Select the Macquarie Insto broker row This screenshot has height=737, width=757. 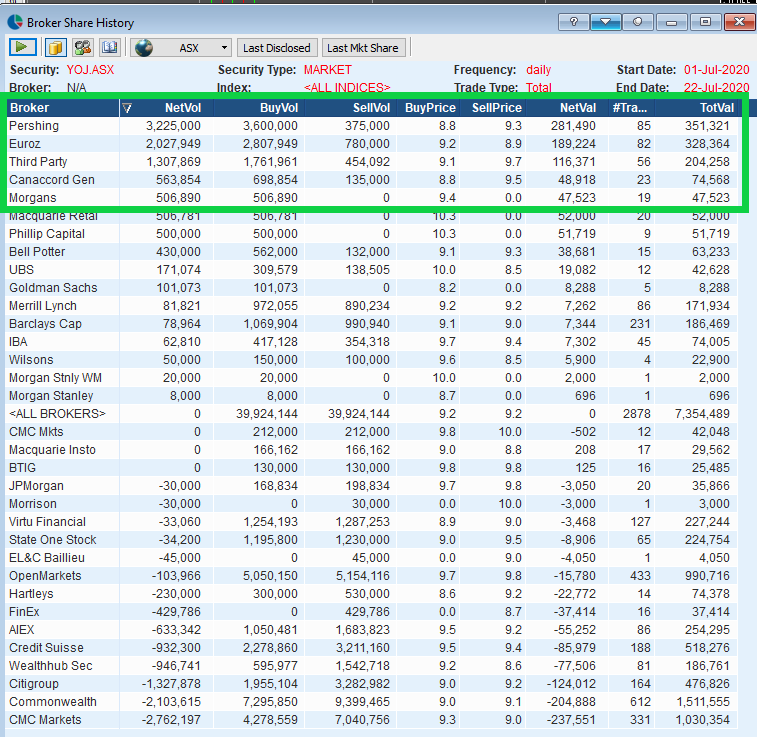tap(372, 450)
